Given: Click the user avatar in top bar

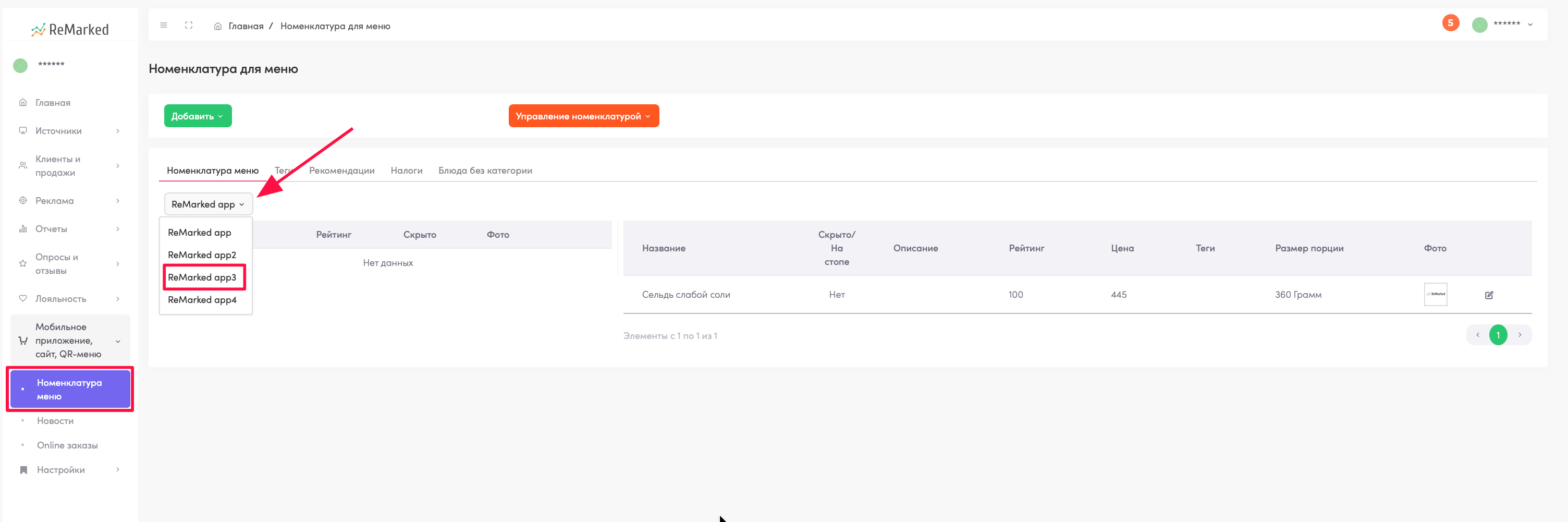Looking at the screenshot, I should click(1480, 25).
